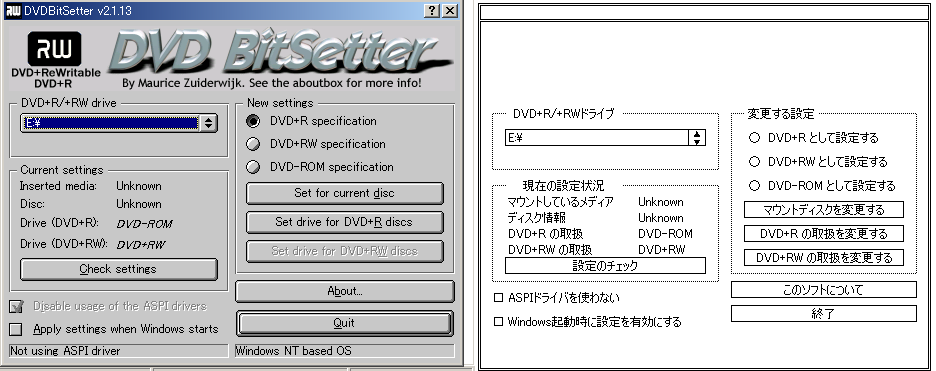936x371 pixels.
Task: Select DVD+R として設定する radio button
Action: coord(754,138)
